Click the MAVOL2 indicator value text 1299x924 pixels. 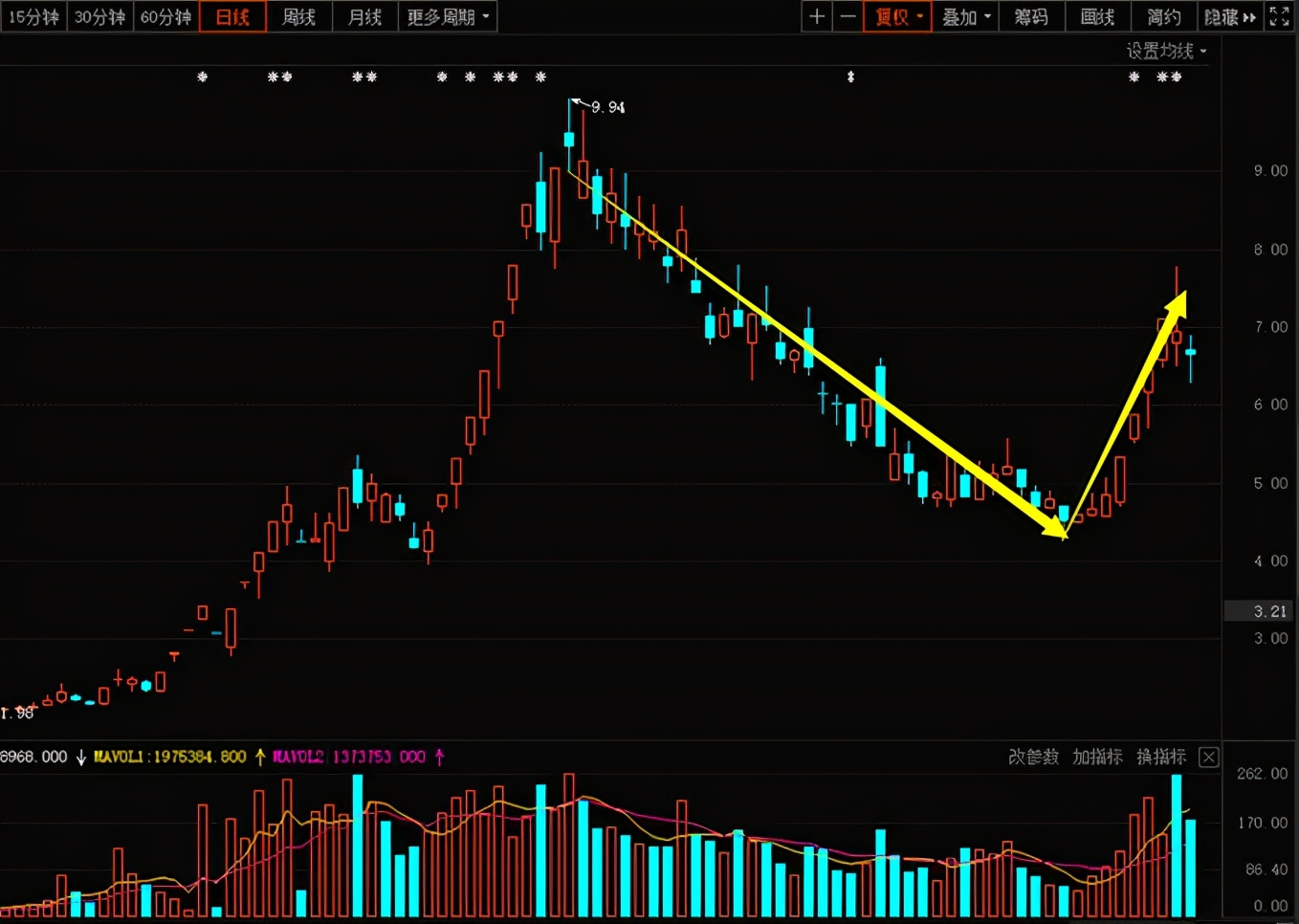[349, 757]
